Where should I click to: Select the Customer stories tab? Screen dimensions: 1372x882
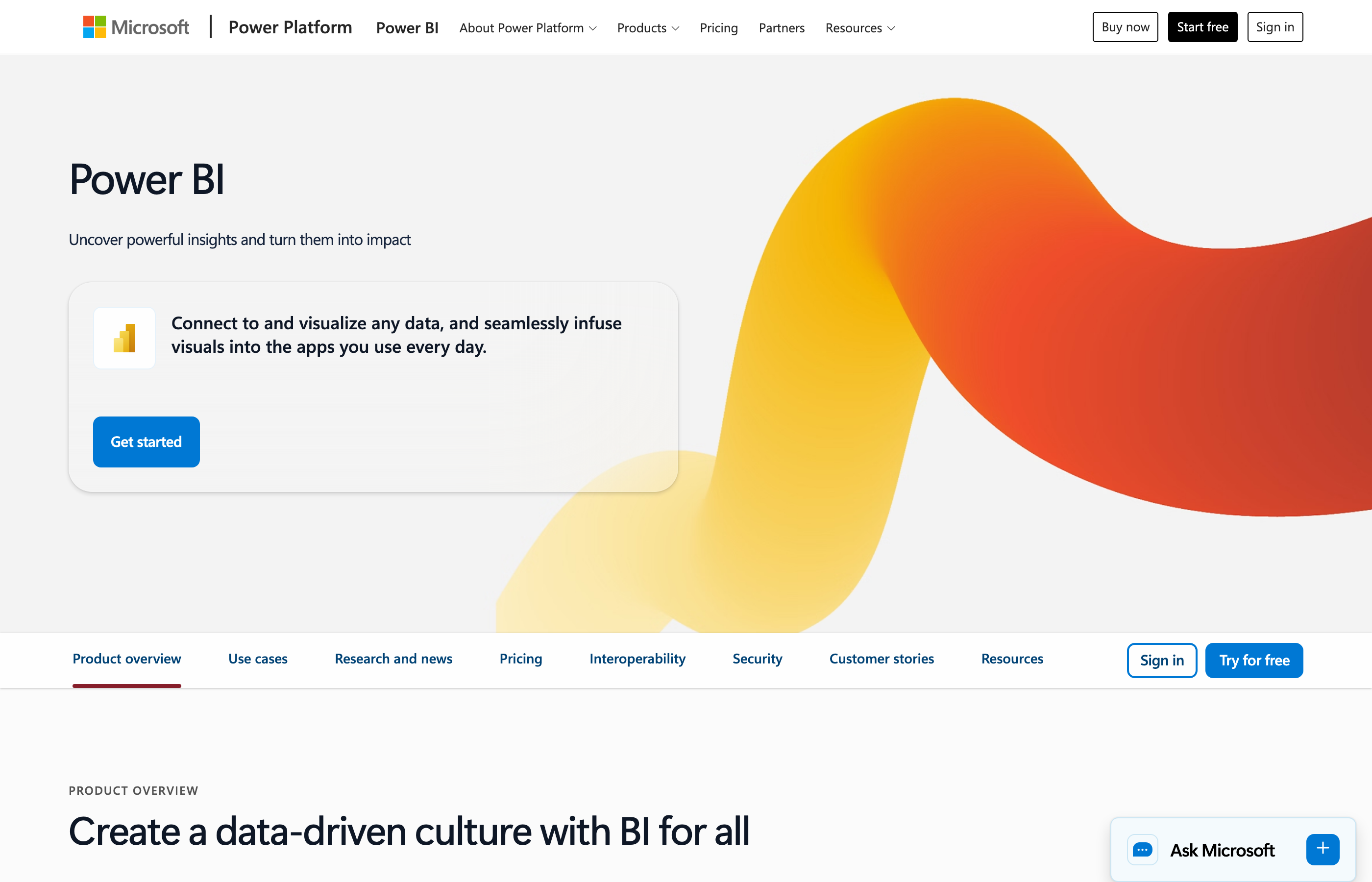pos(881,659)
